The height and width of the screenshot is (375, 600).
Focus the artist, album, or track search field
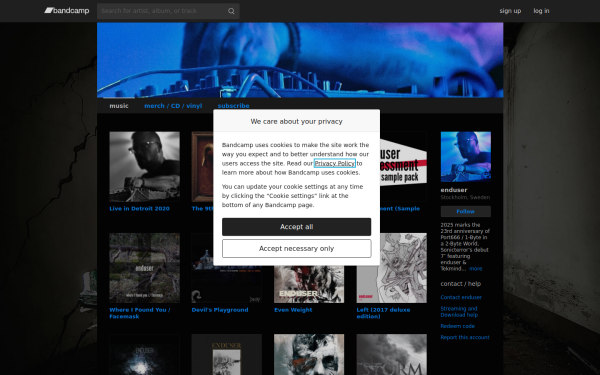(x=168, y=11)
